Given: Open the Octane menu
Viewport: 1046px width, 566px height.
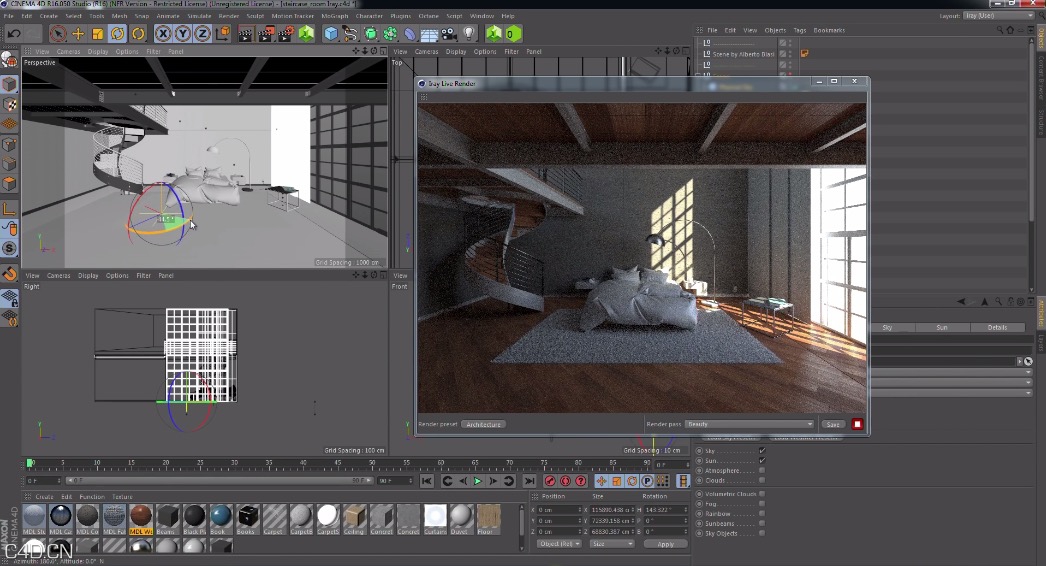Looking at the screenshot, I should click(428, 16).
